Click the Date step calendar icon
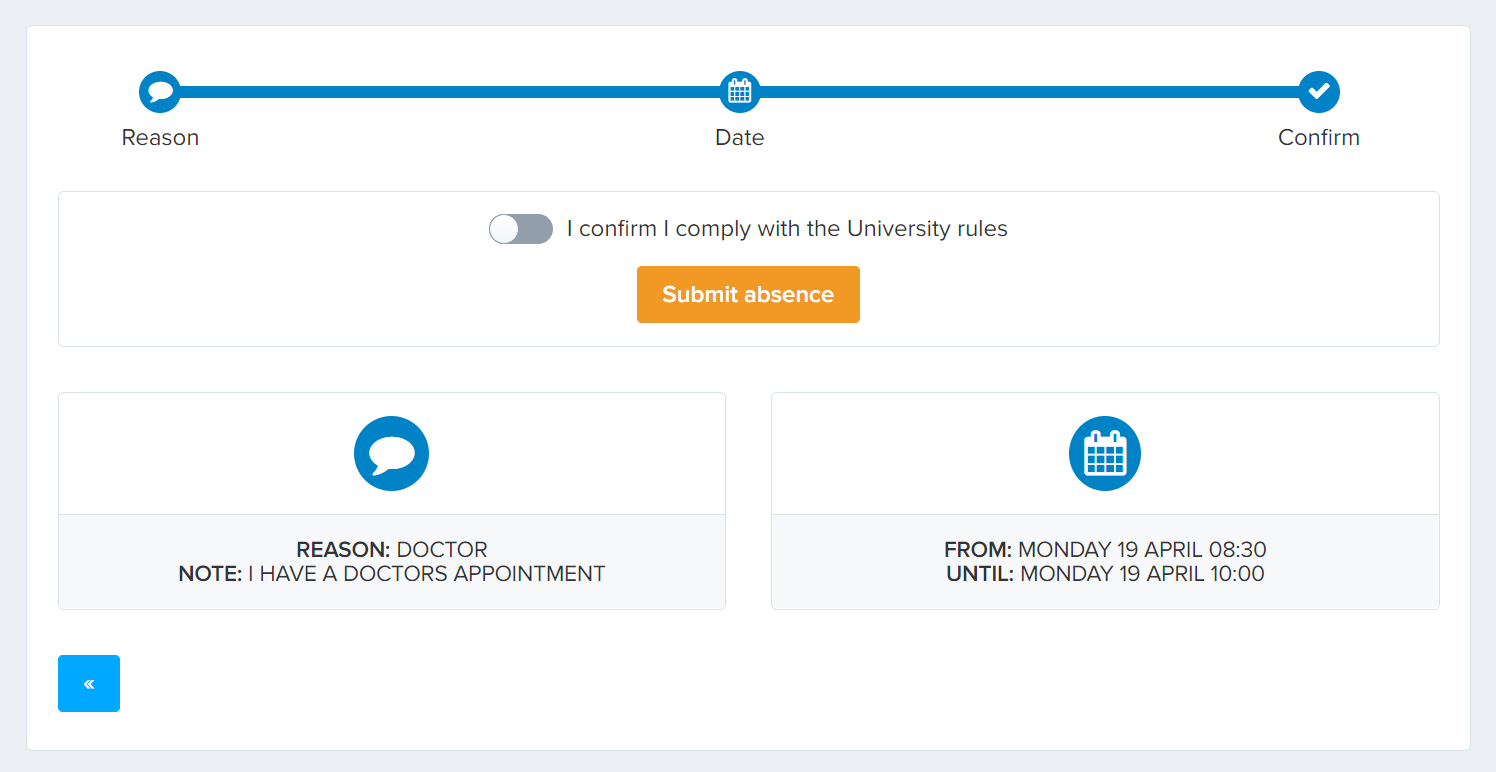This screenshot has height=772, width=1496. pos(740,92)
